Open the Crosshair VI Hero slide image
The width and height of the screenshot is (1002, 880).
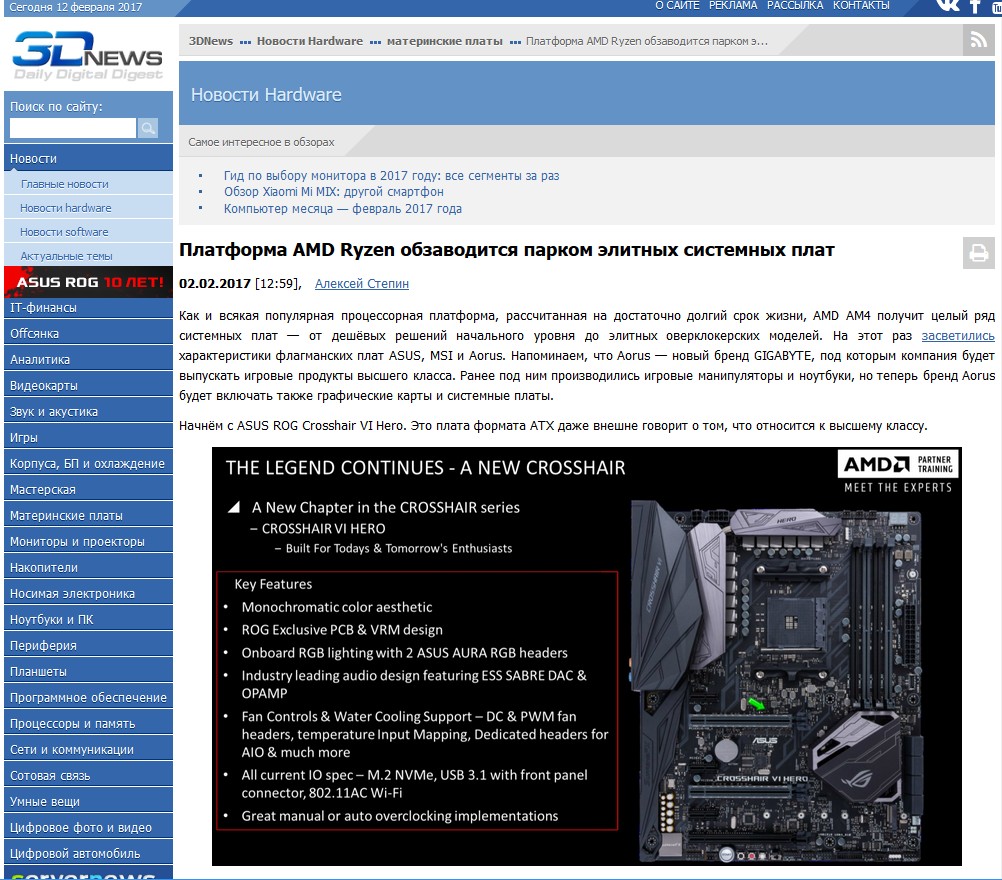pos(586,655)
